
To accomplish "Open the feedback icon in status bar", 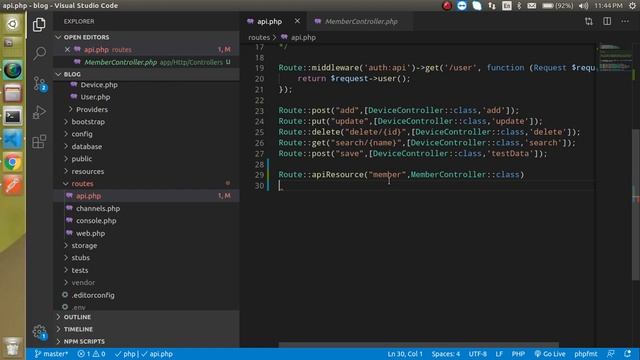I will [x=611, y=354].
